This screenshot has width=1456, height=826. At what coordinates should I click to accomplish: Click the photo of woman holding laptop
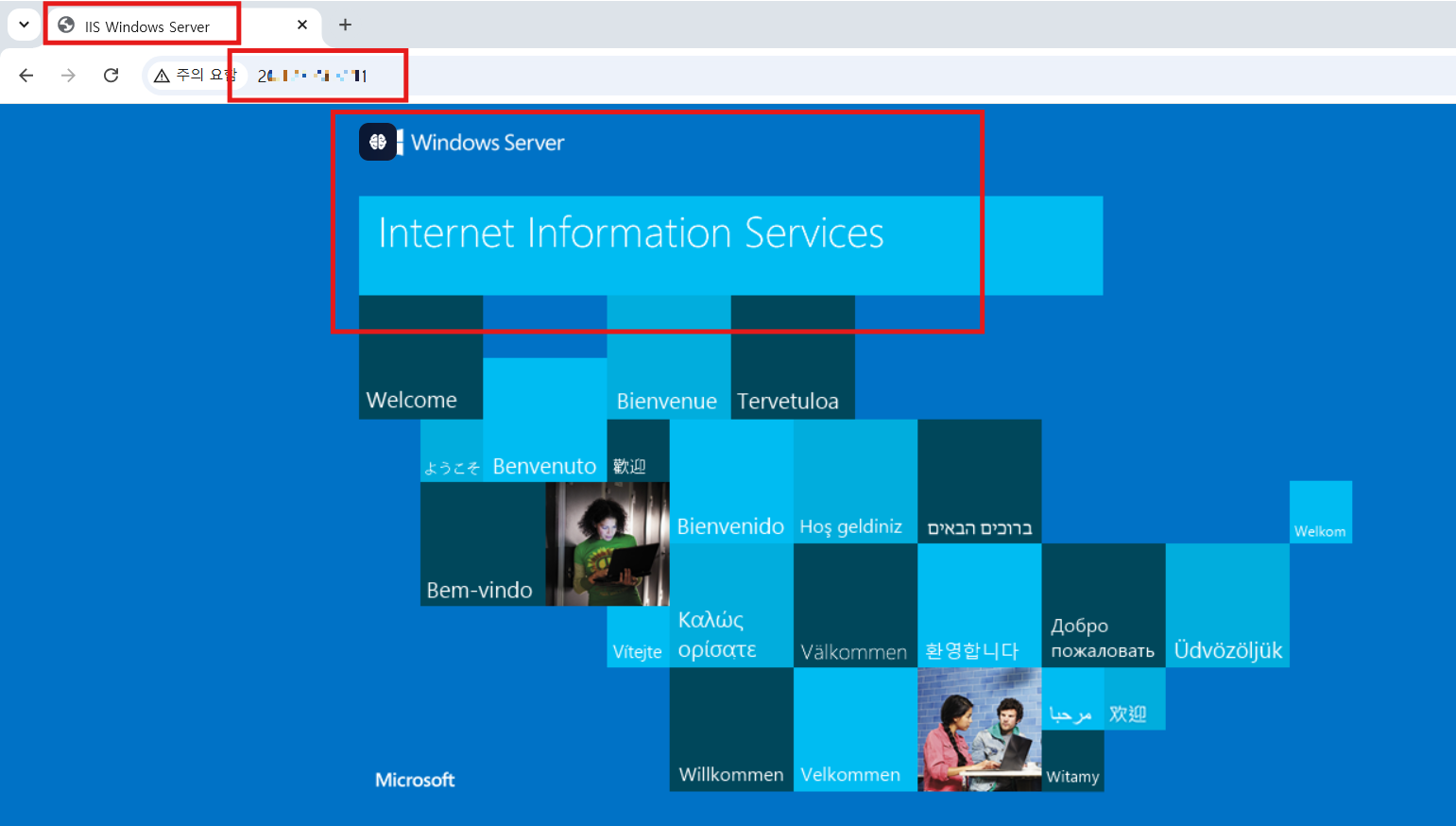(608, 543)
